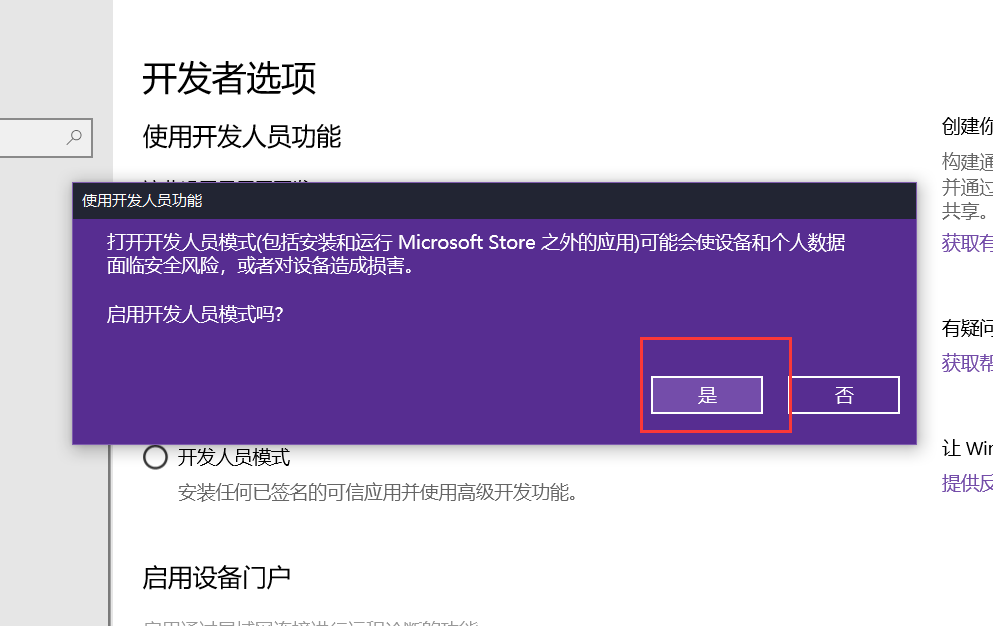
Task: Focus the settings search box
Action: [x=46, y=137]
